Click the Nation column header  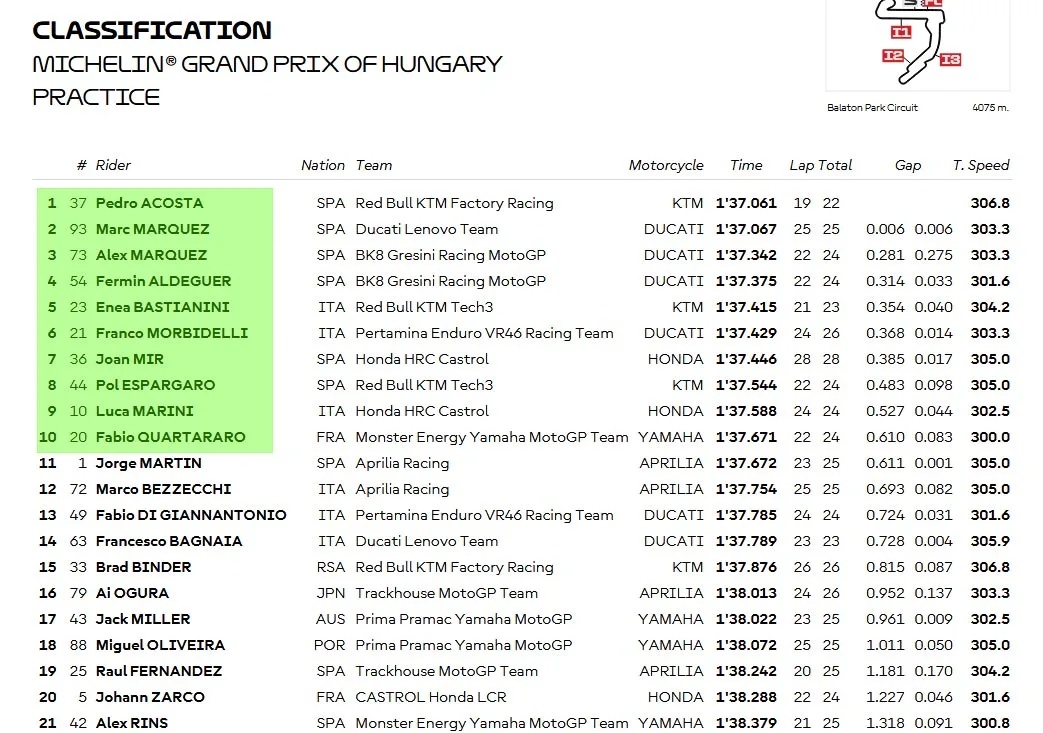[x=323, y=165]
